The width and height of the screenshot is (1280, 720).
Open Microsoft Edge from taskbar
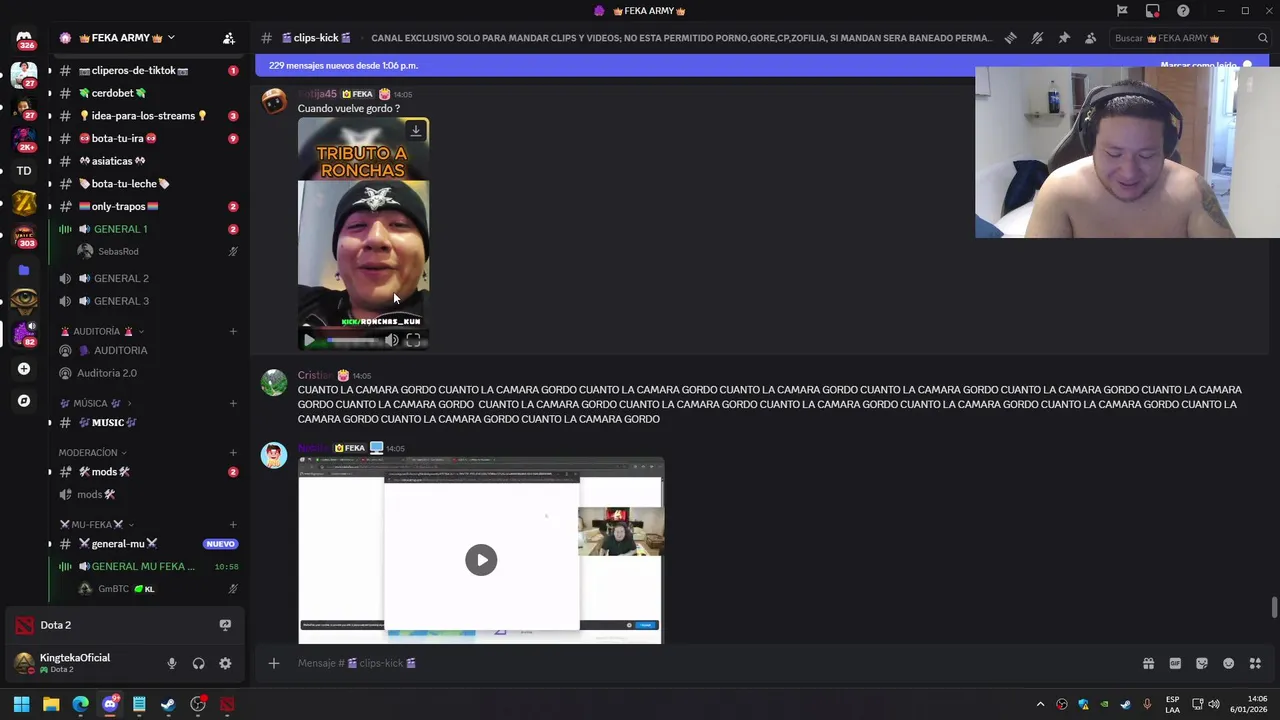click(x=80, y=704)
